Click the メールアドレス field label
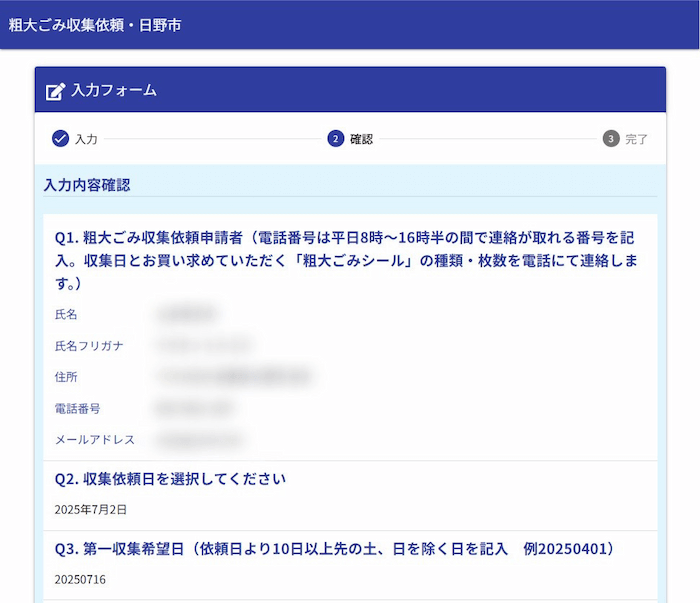700x603 pixels. coord(95,440)
